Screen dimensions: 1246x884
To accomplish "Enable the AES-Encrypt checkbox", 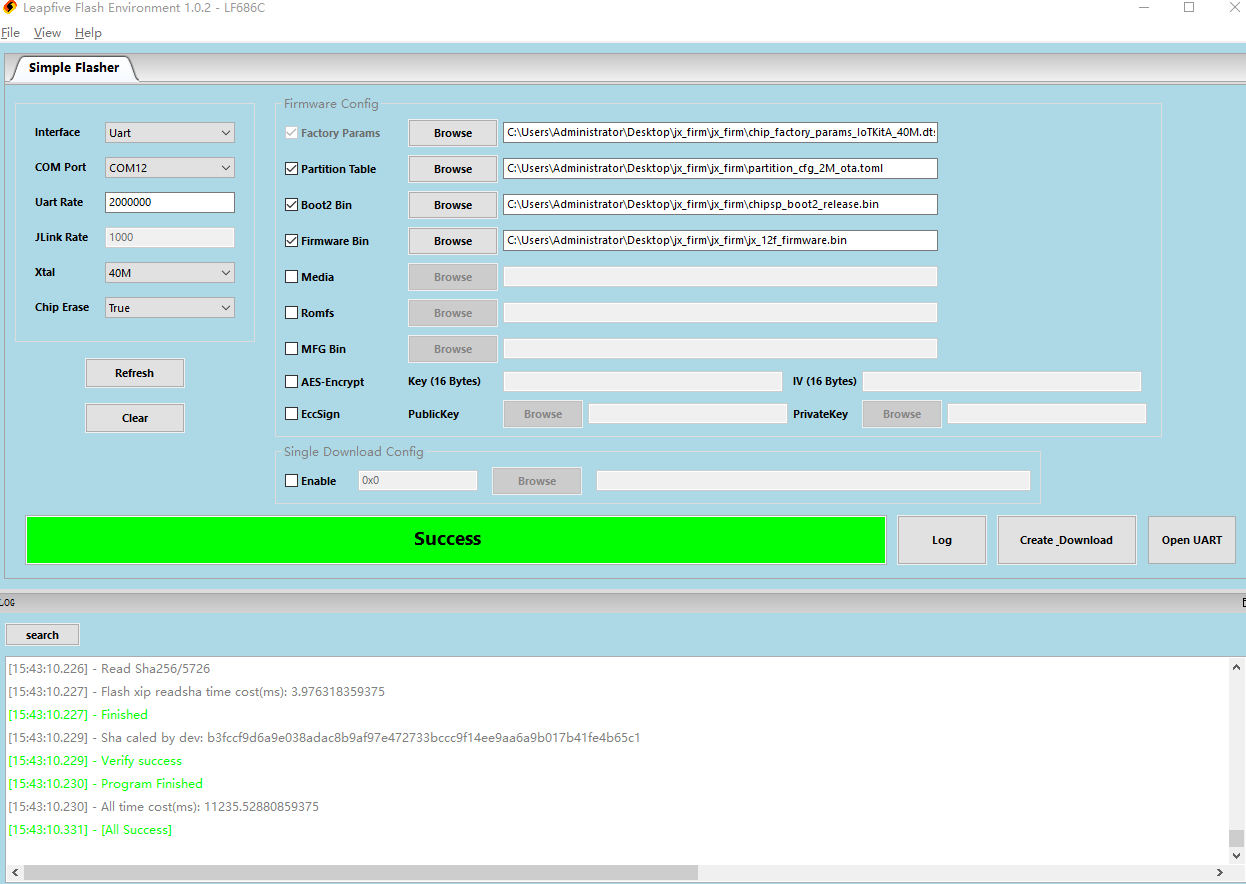I will pos(292,382).
